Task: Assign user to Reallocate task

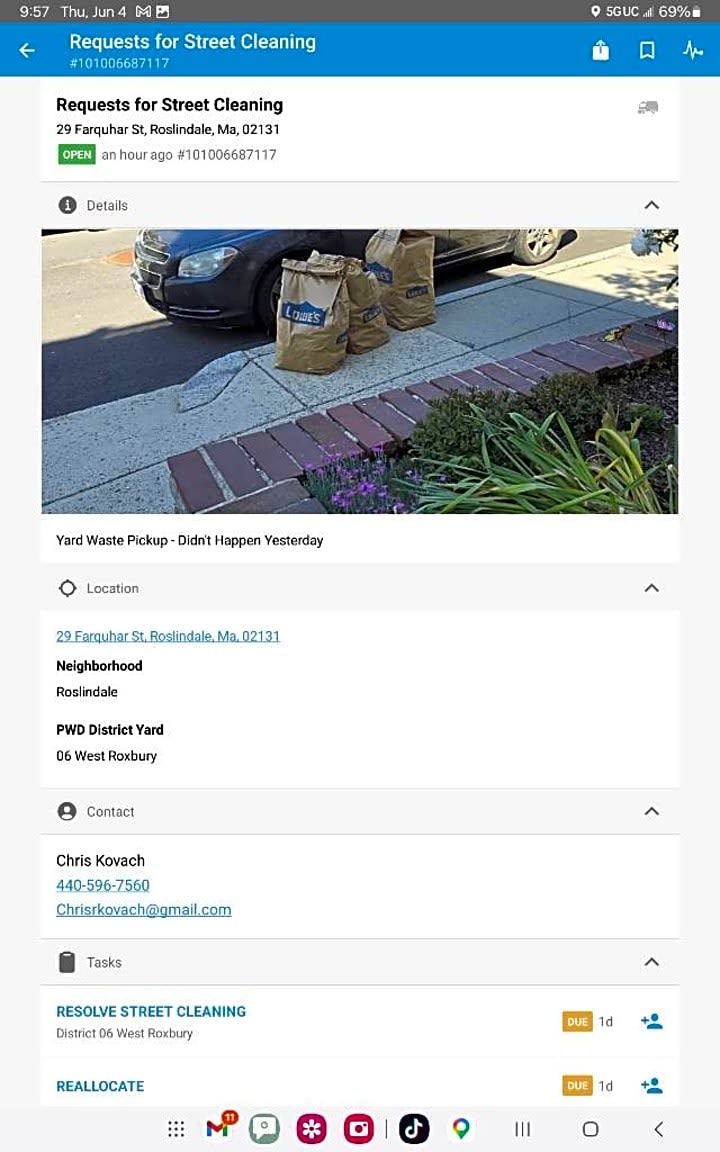Action: pyautogui.click(x=652, y=1085)
